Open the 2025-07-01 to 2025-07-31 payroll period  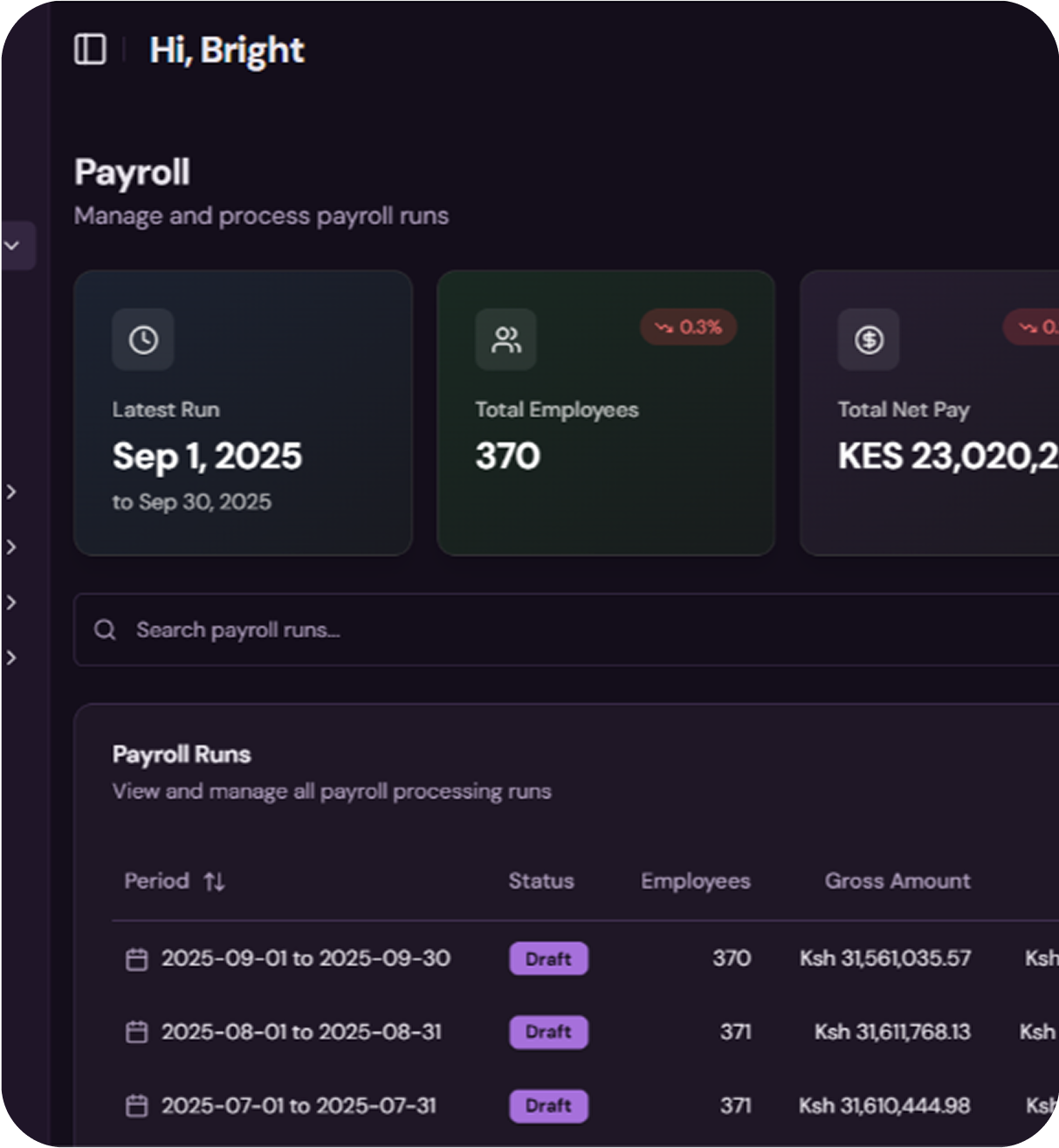pos(299,1106)
